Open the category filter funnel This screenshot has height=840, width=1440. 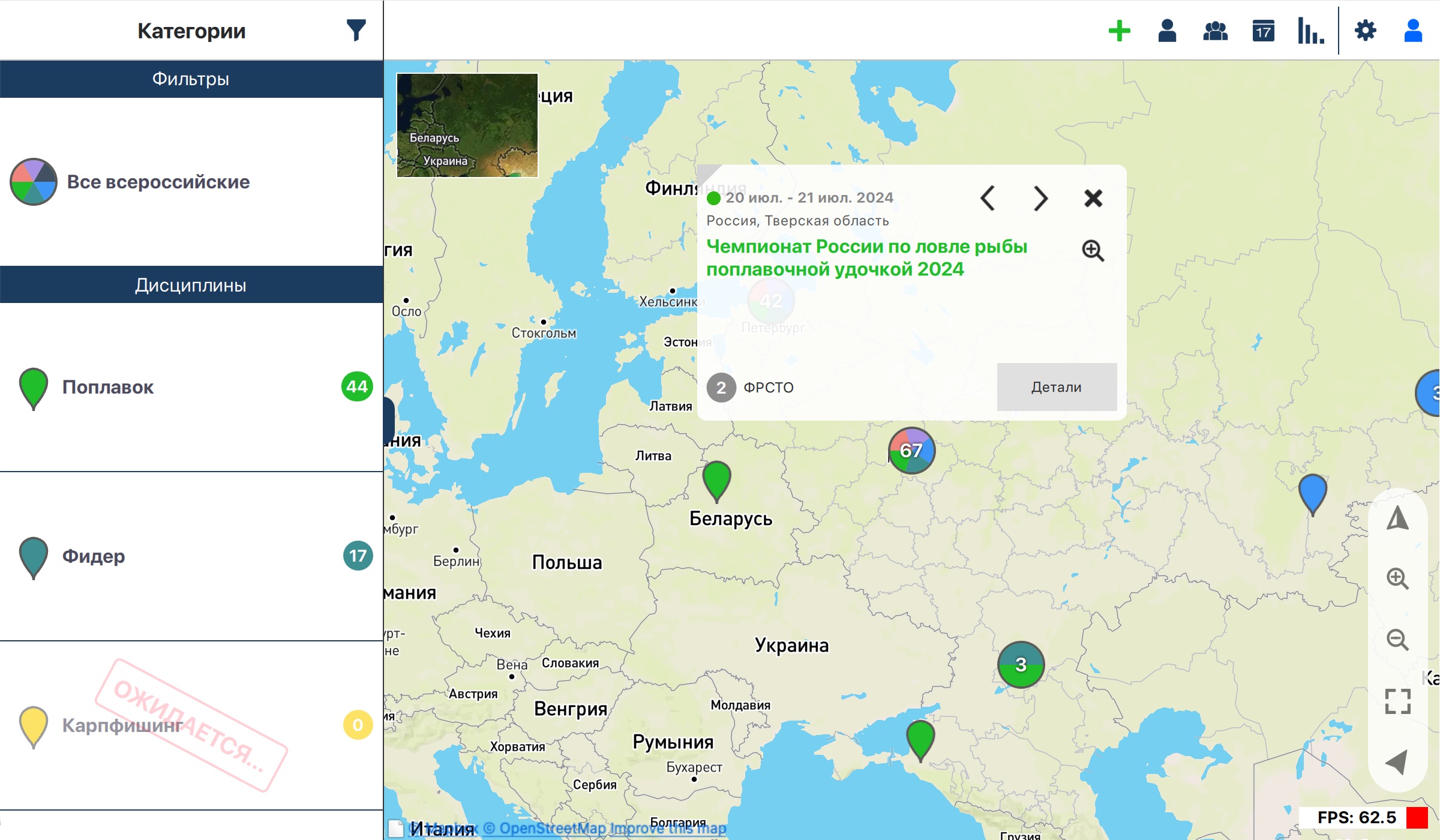pyautogui.click(x=356, y=30)
